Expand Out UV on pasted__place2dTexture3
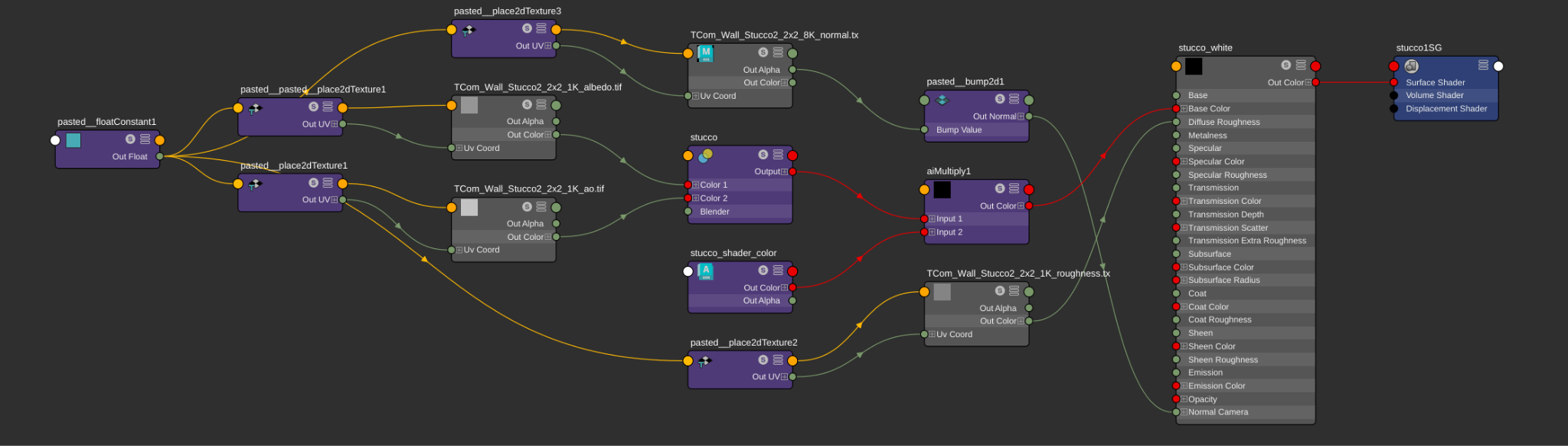This screenshot has width=1568, height=446. (547, 46)
